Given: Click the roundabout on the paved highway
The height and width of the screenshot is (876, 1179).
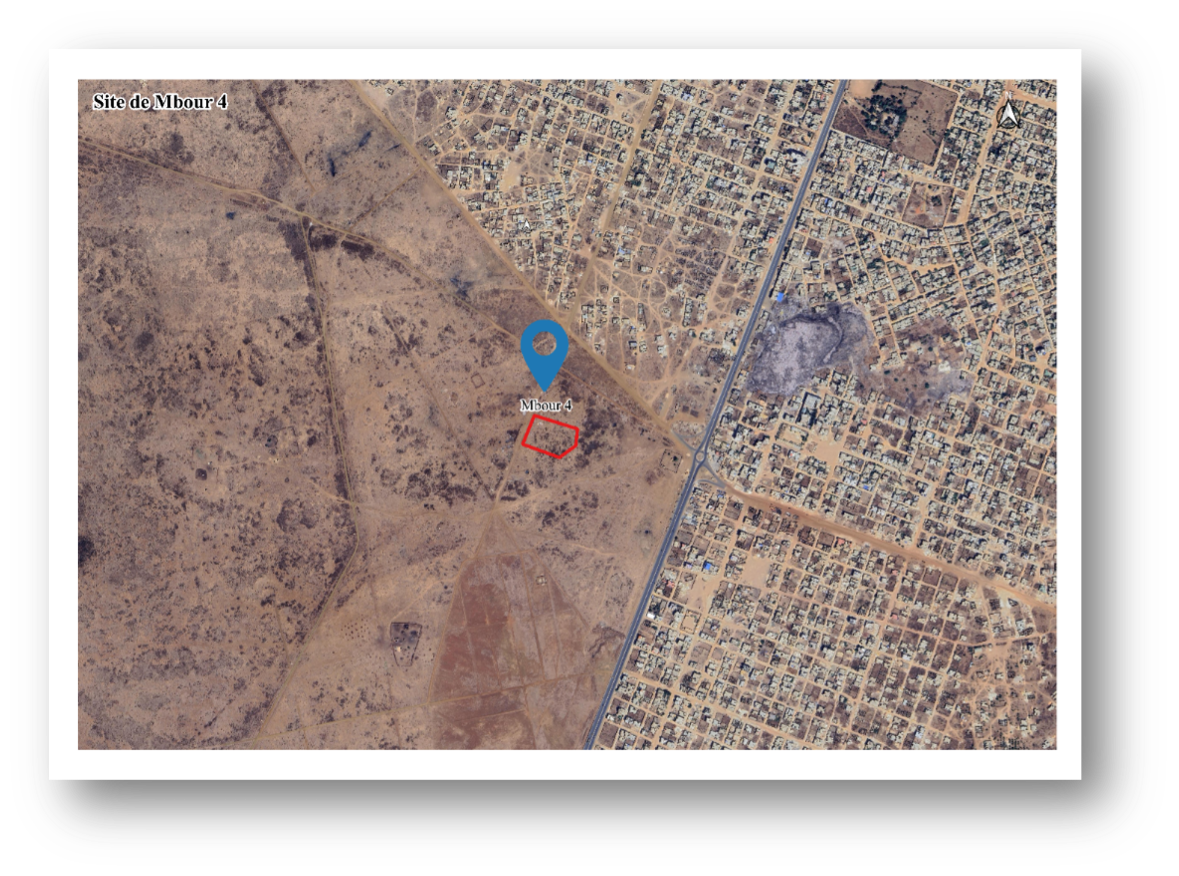Looking at the screenshot, I should tap(700, 462).
